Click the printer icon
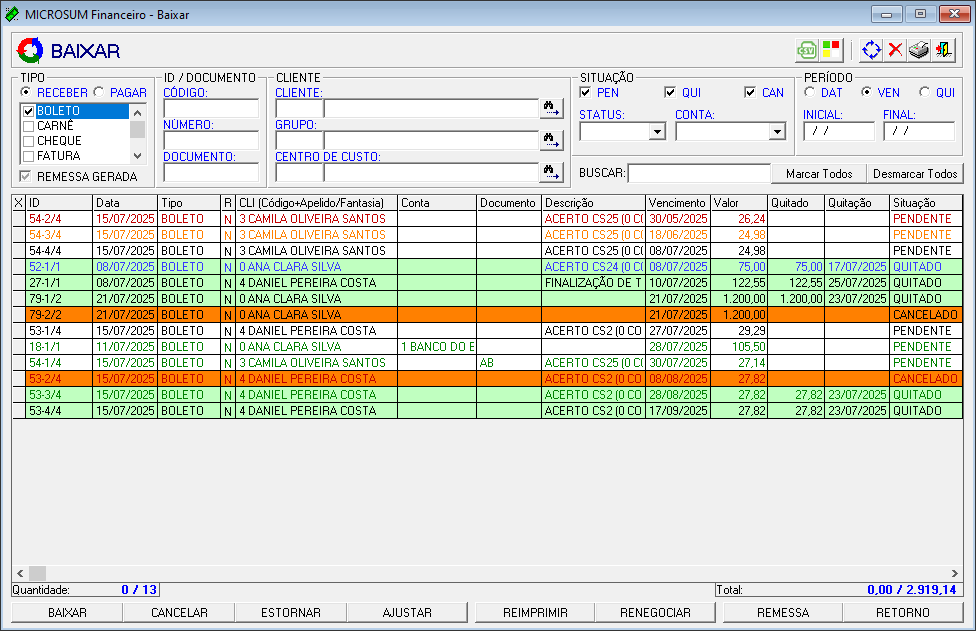Viewport: 976px width, 631px height. tap(919, 50)
